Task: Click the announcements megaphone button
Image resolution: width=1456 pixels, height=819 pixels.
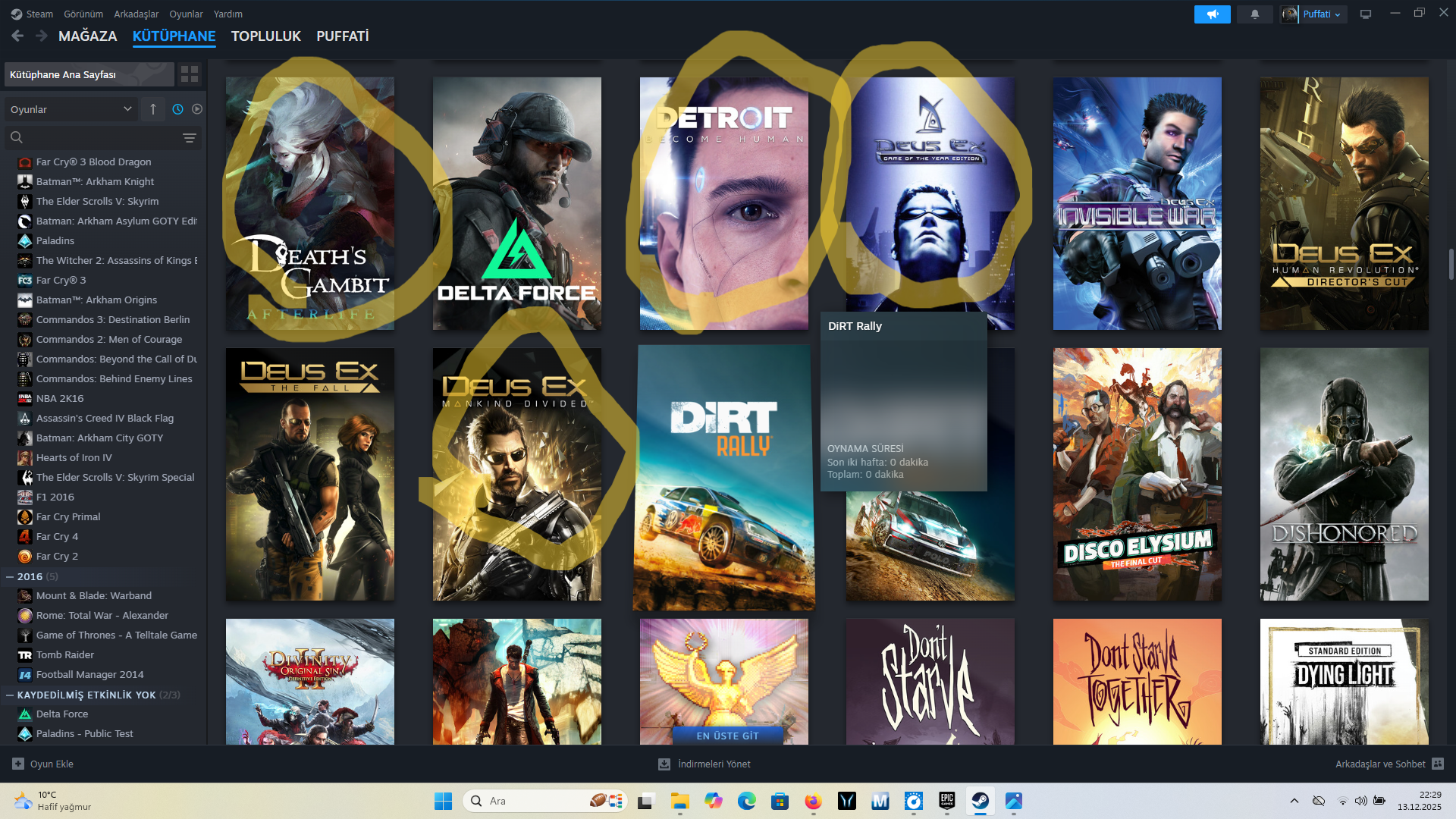Action: click(x=1212, y=14)
